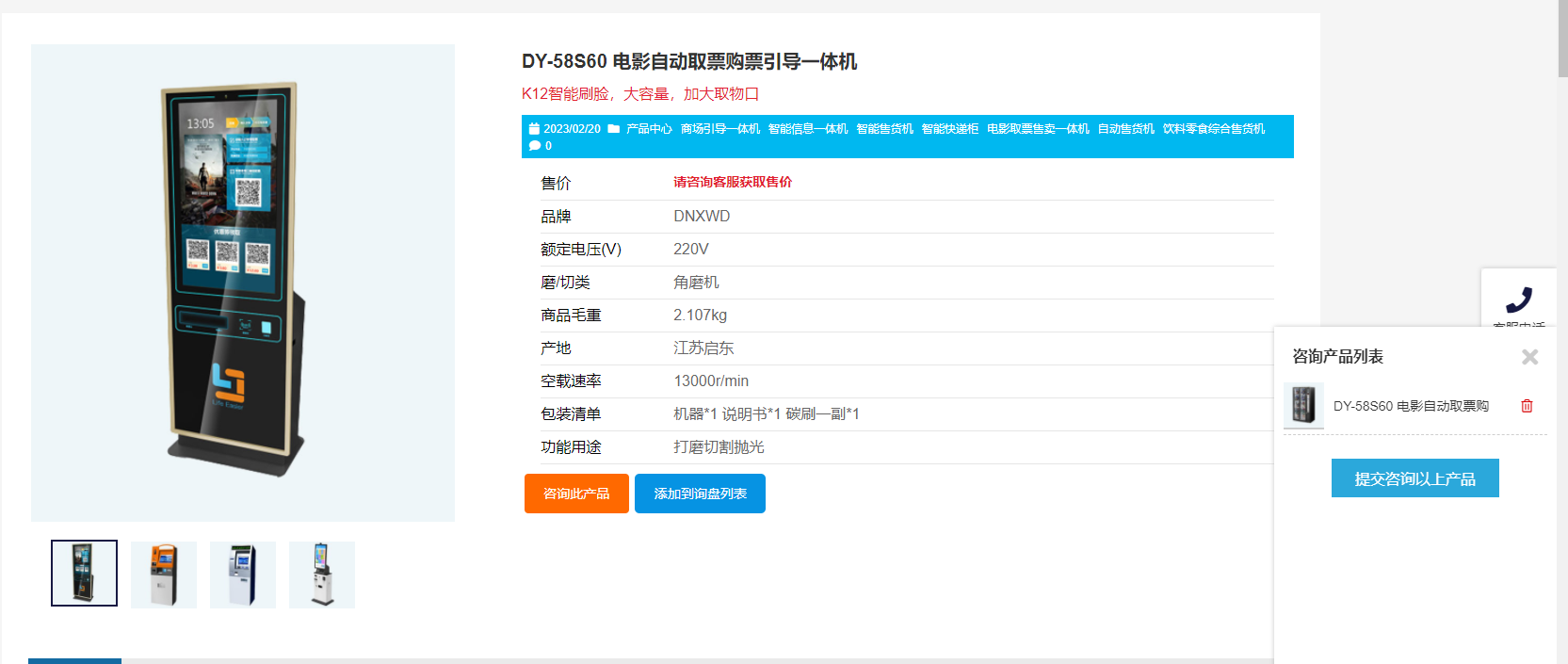This screenshot has width=1568, height=664.
Task: Close the 咨询产品列表 panel
Action: tap(1529, 357)
